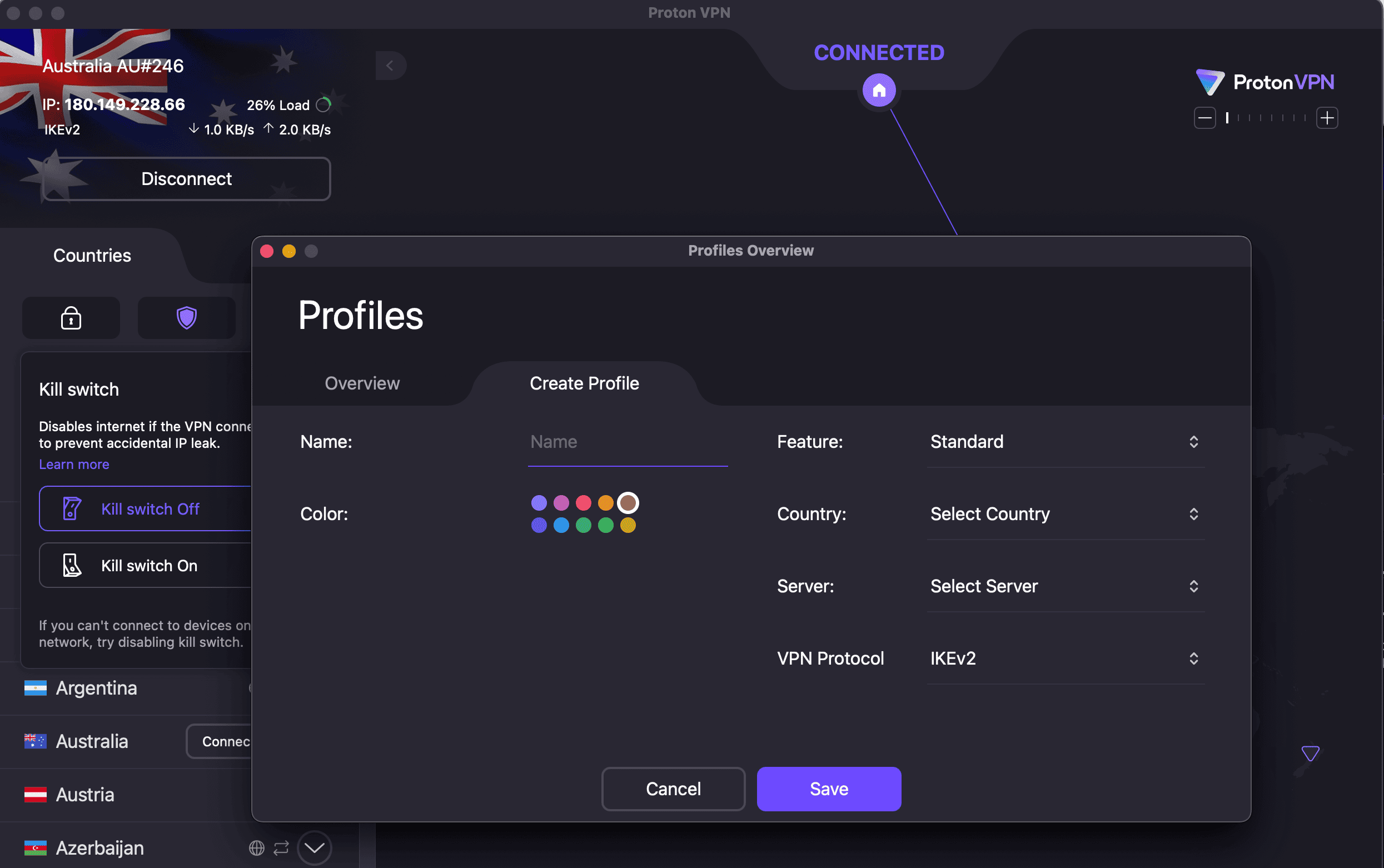This screenshot has width=1384, height=868.
Task: Open the globe icon next to Azerbaijan
Action: pyautogui.click(x=256, y=847)
